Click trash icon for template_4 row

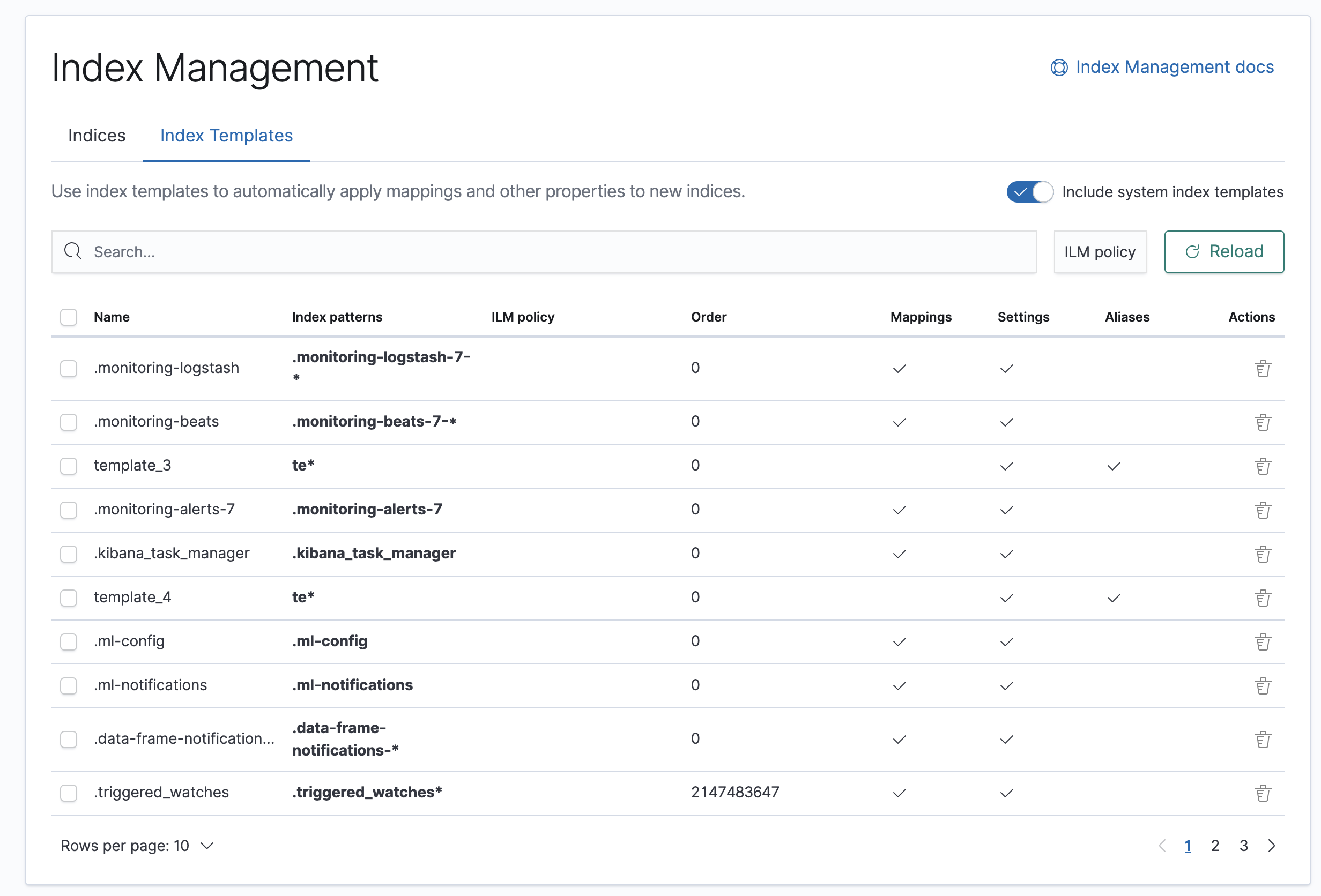[x=1263, y=598]
